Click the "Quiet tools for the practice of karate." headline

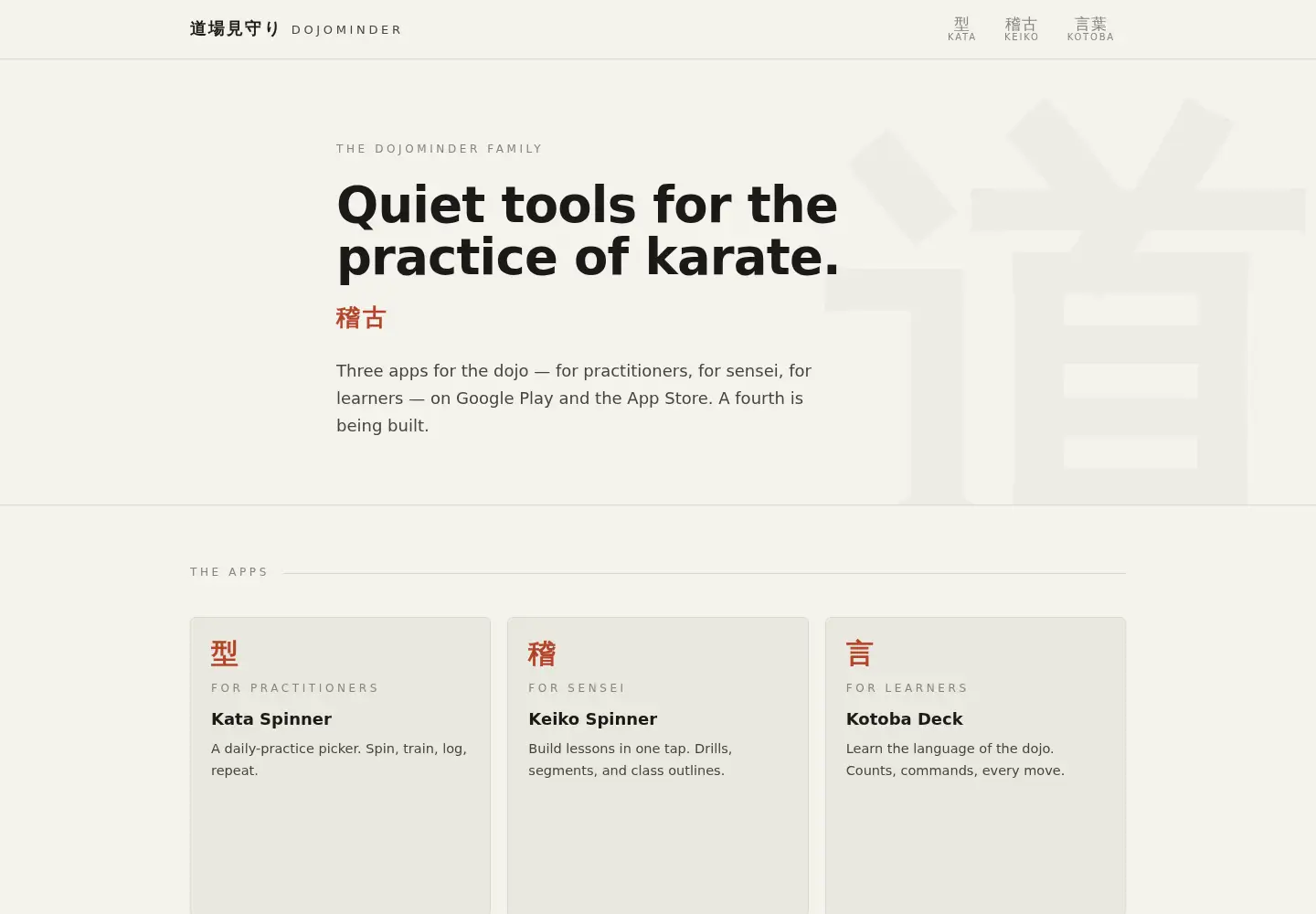pos(589,230)
